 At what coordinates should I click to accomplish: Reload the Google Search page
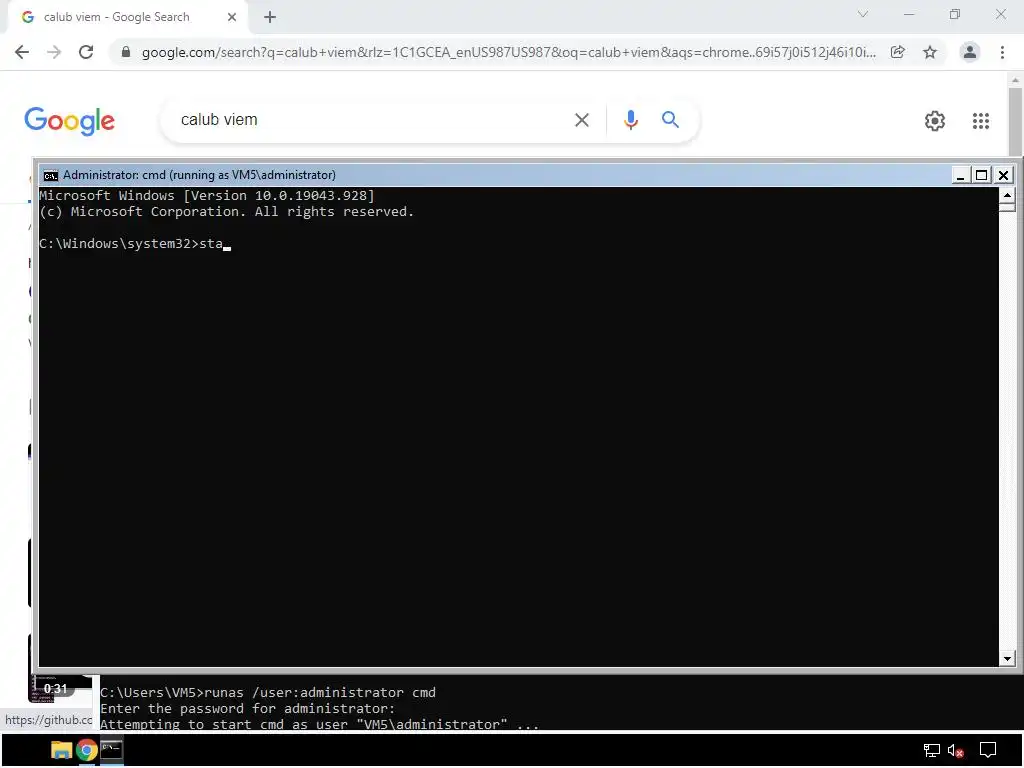pyautogui.click(x=86, y=52)
